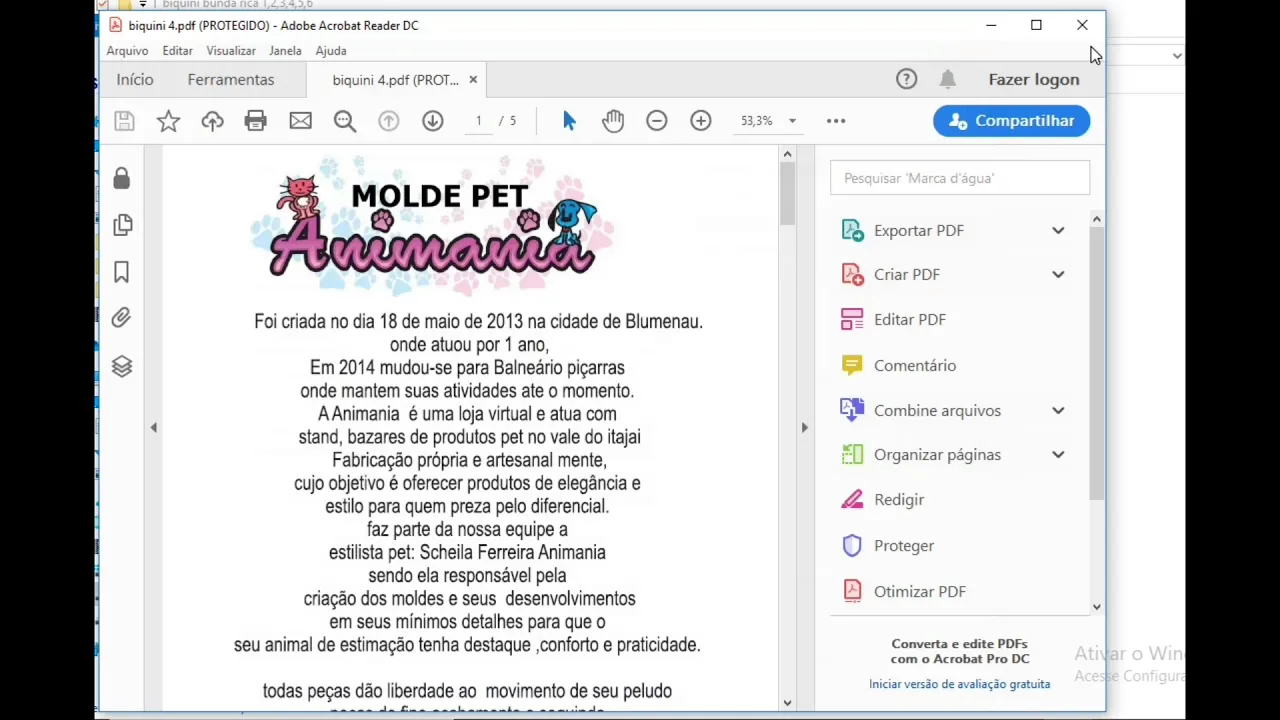Open attachments paperclip panel
This screenshot has width=1280, height=720.
pos(122,318)
